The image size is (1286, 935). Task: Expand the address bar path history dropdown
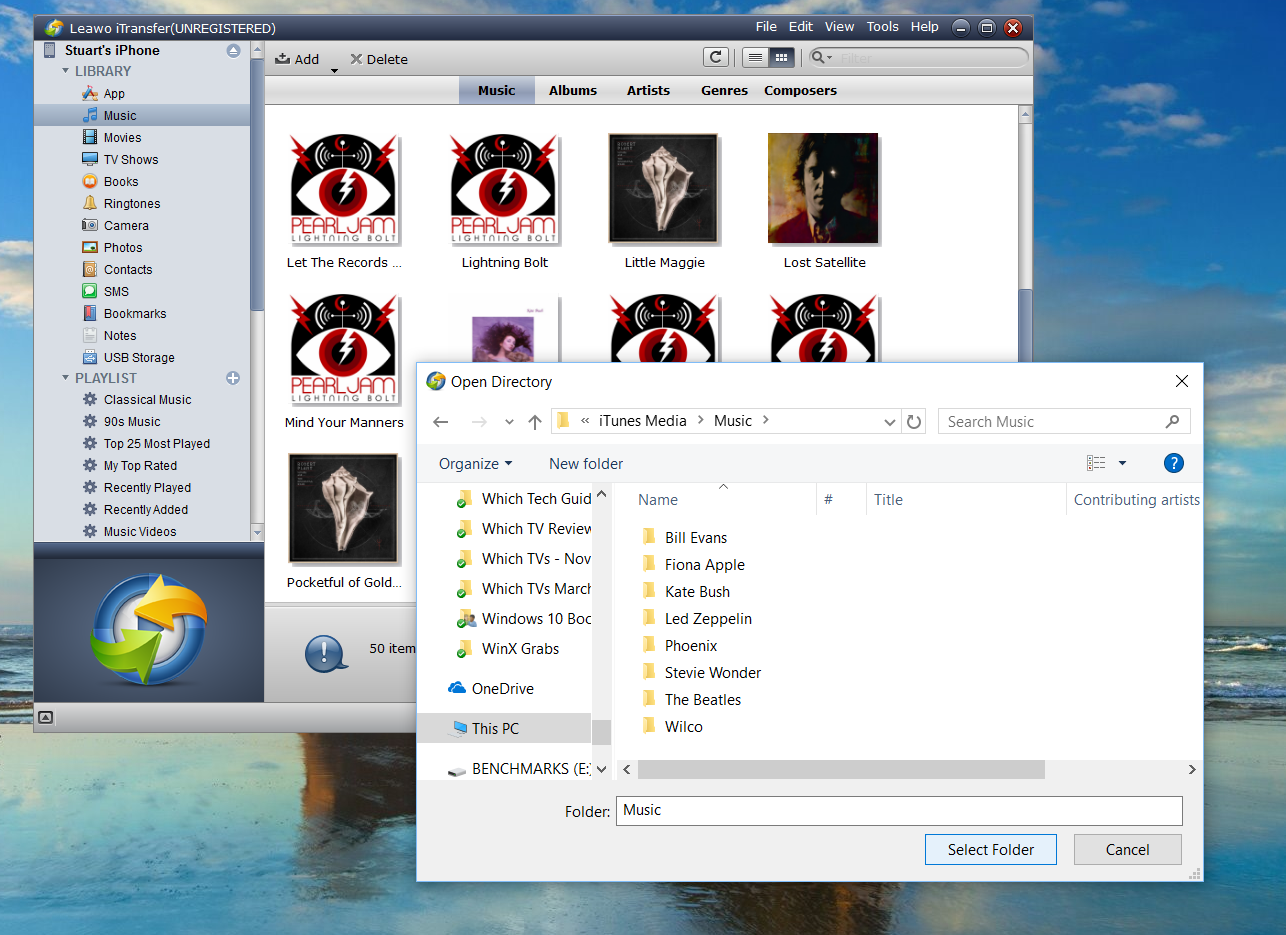(890, 422)
